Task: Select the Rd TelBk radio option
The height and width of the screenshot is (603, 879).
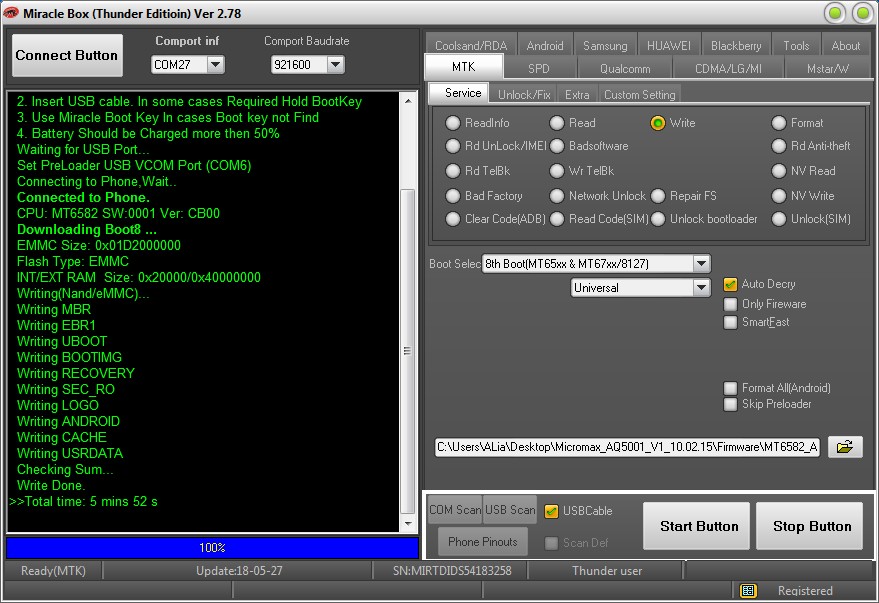Action: tap(452, 170)
